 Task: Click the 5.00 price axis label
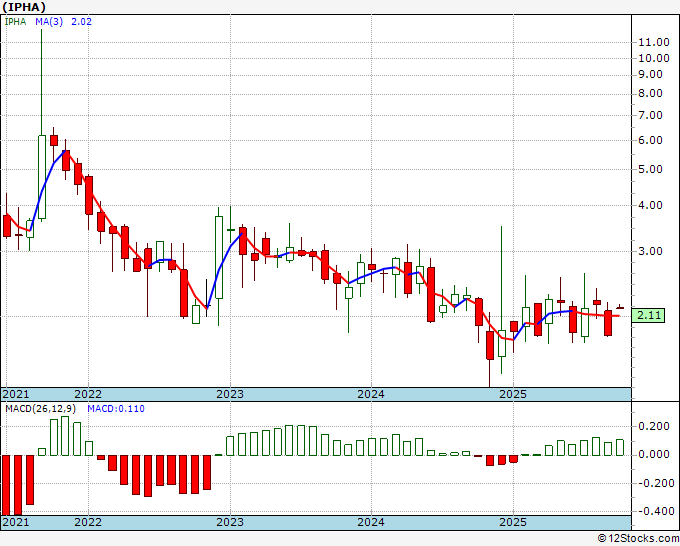point(651,170)
